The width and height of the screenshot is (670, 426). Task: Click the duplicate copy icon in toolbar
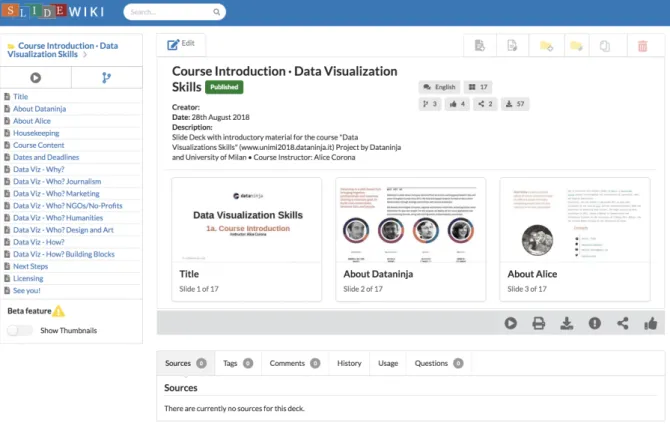tap(605, 45)
